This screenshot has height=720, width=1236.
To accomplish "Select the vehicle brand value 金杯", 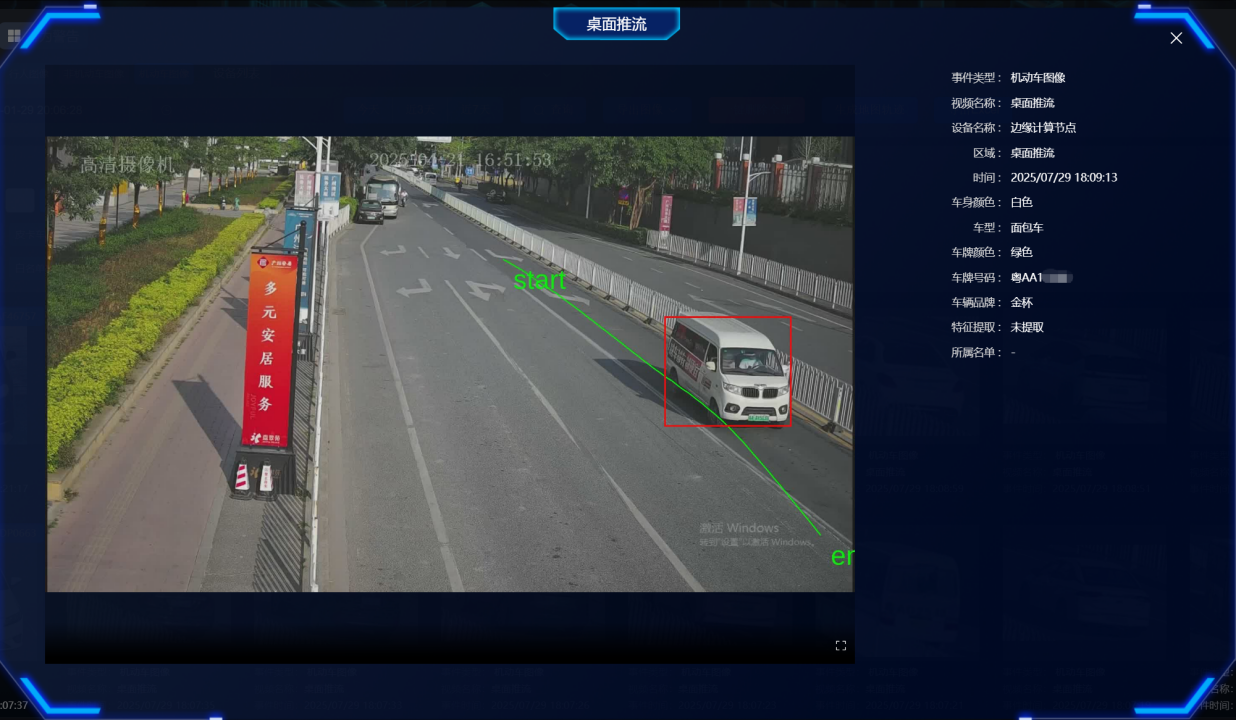I will click(1021, 302).
